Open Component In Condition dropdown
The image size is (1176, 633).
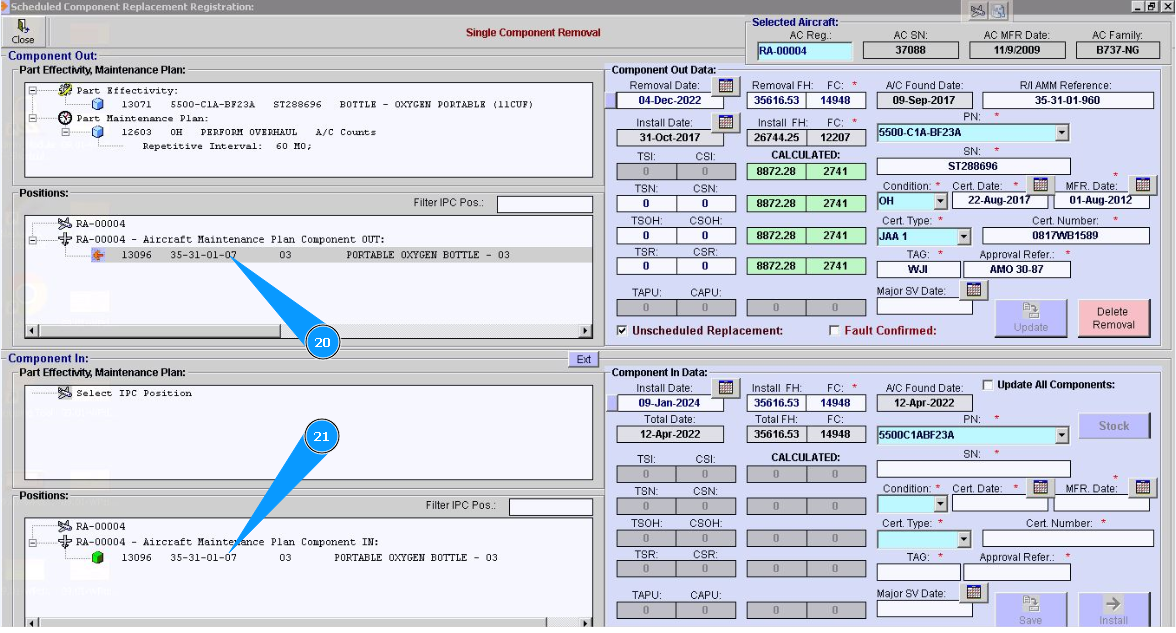940,504
